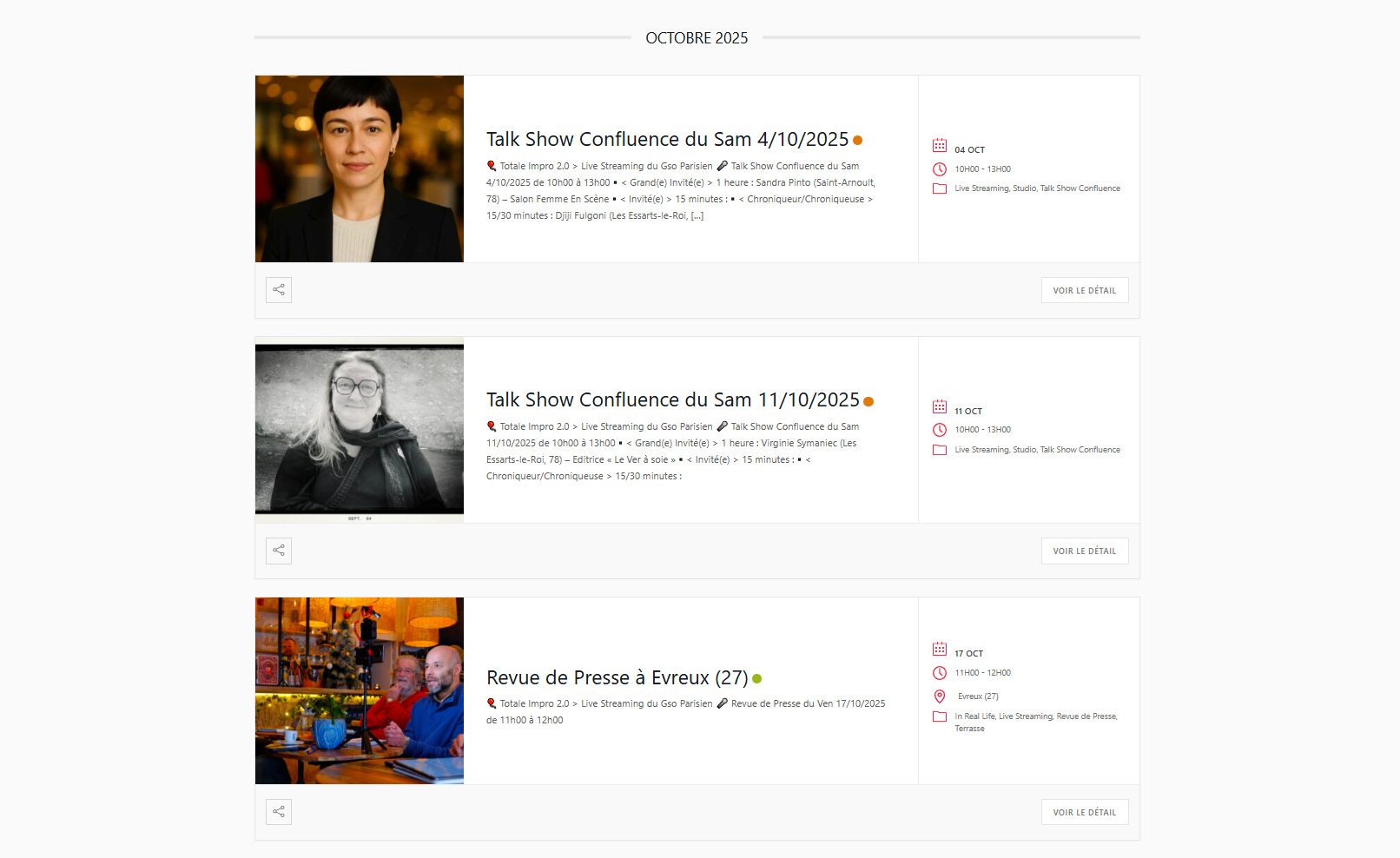Open the Live Streaming du Gso Parisien breadcrumb
This screenshot has width=1400, height=858.
coord(646,166)
